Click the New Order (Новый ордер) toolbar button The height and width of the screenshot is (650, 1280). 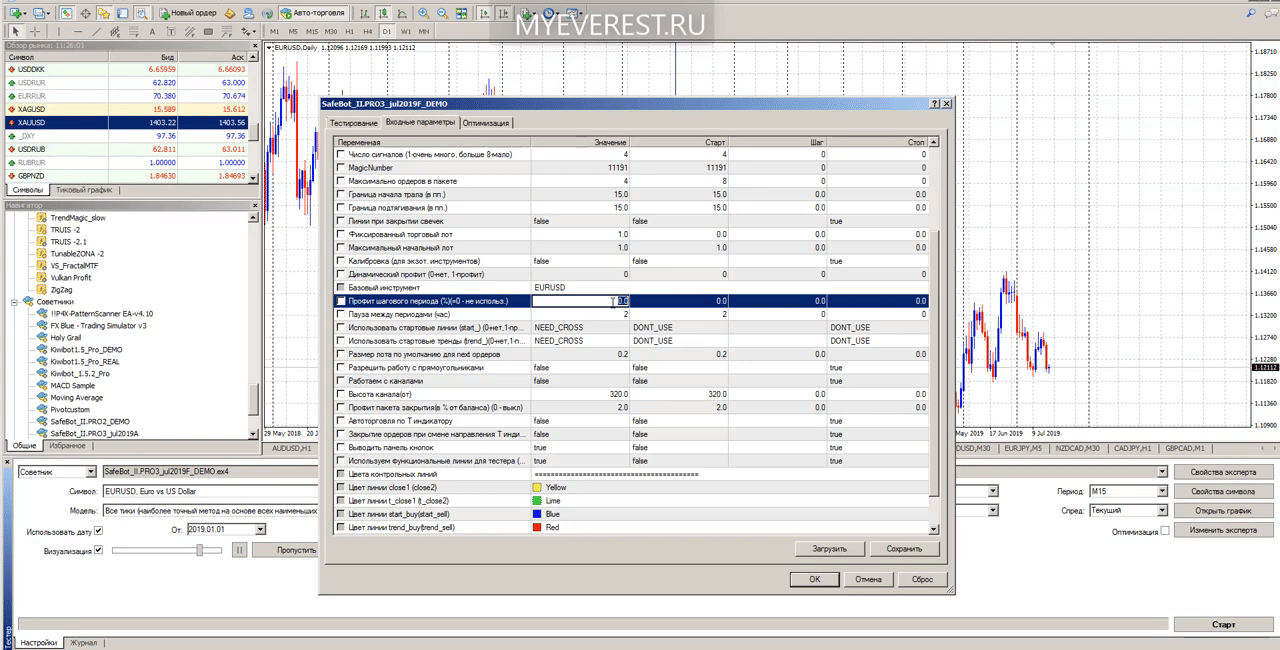(x=187, y=13)
